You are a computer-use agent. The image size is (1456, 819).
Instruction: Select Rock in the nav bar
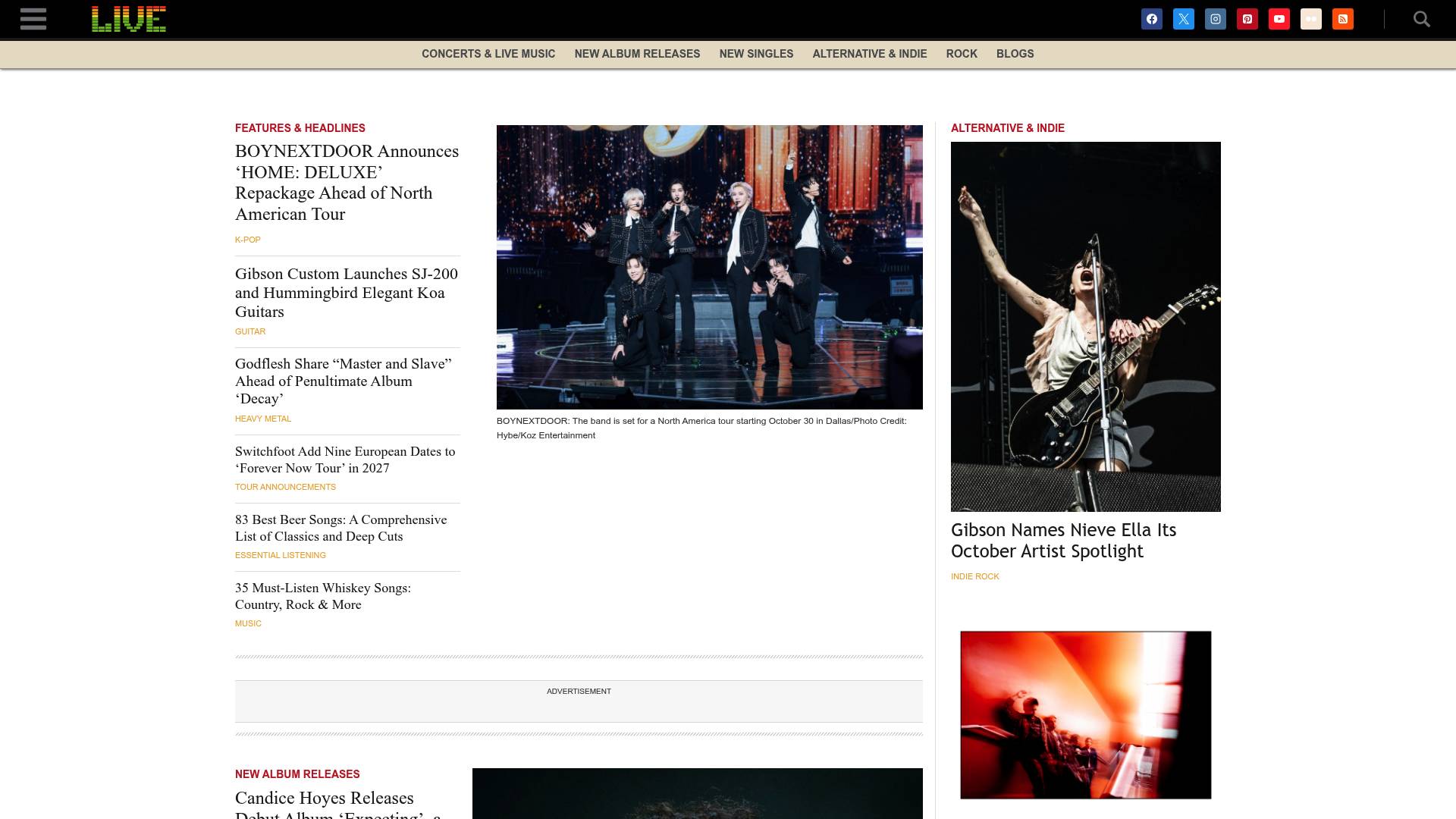coord(962,54)
